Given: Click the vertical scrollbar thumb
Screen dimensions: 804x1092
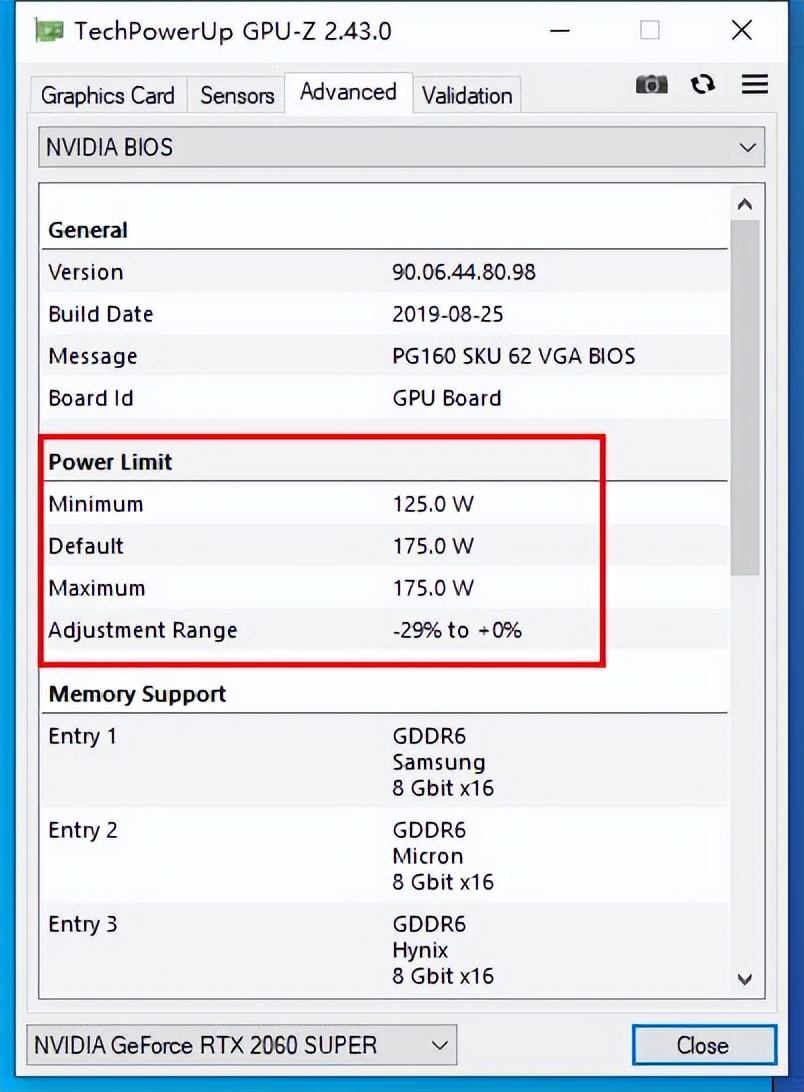Looking at the screenshot, I should pyautogui.click(x=744, y=400).
